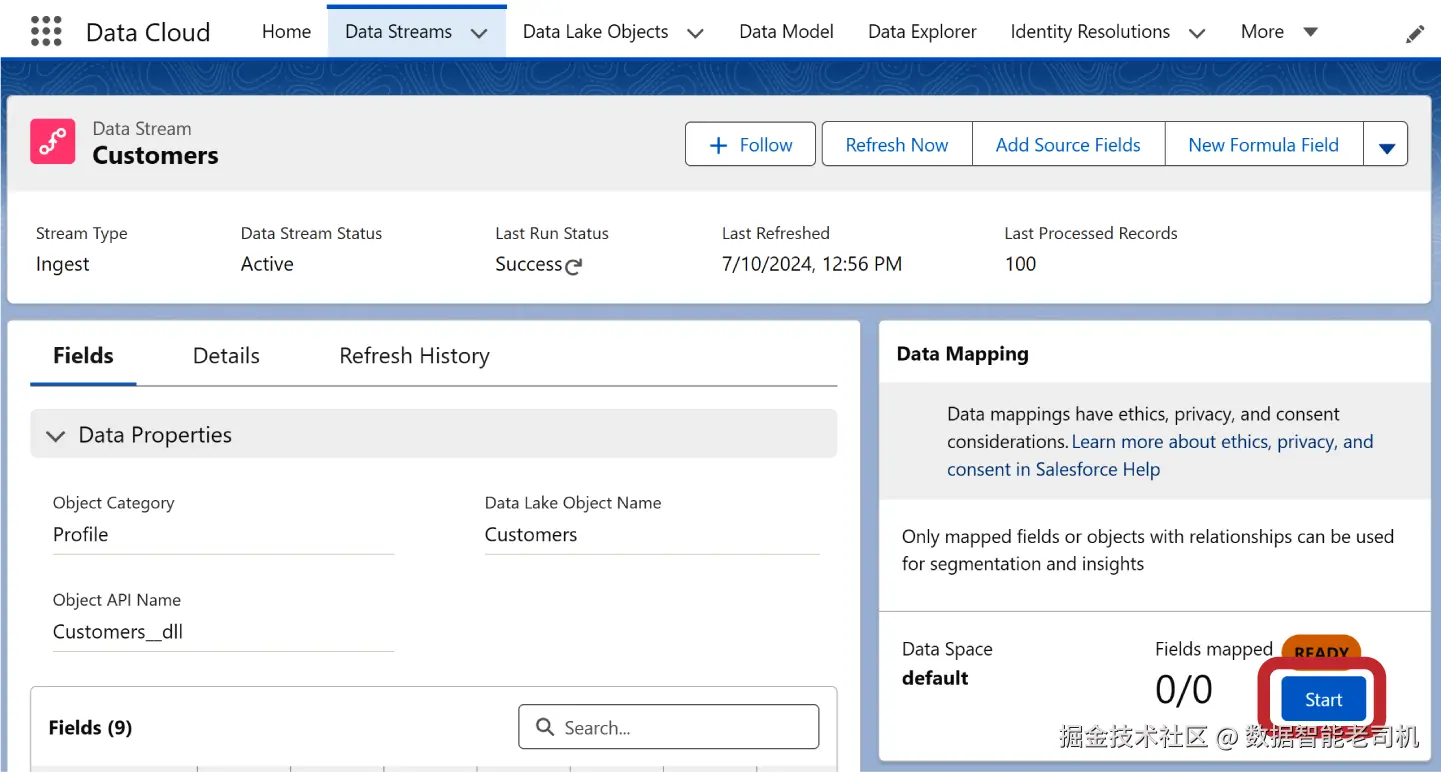Click the pink Data Stream record icon
1441x772 pixels.
click(x=53, y=141)
